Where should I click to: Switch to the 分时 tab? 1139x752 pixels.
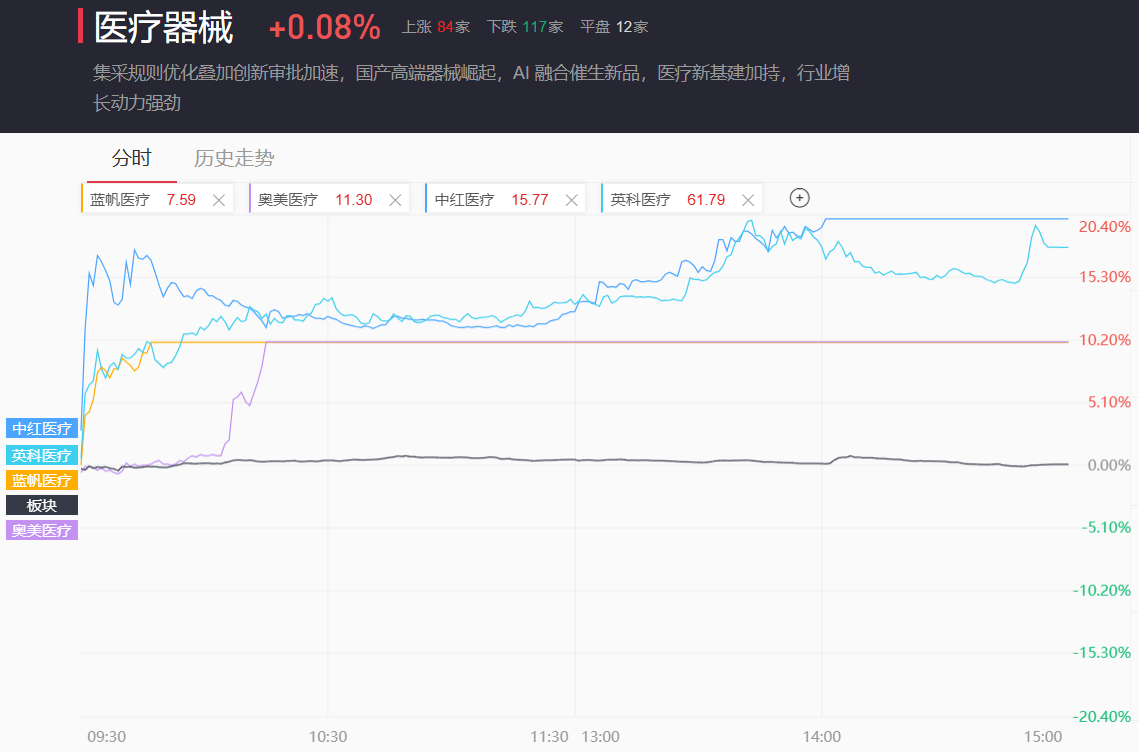tap(131, 158)
